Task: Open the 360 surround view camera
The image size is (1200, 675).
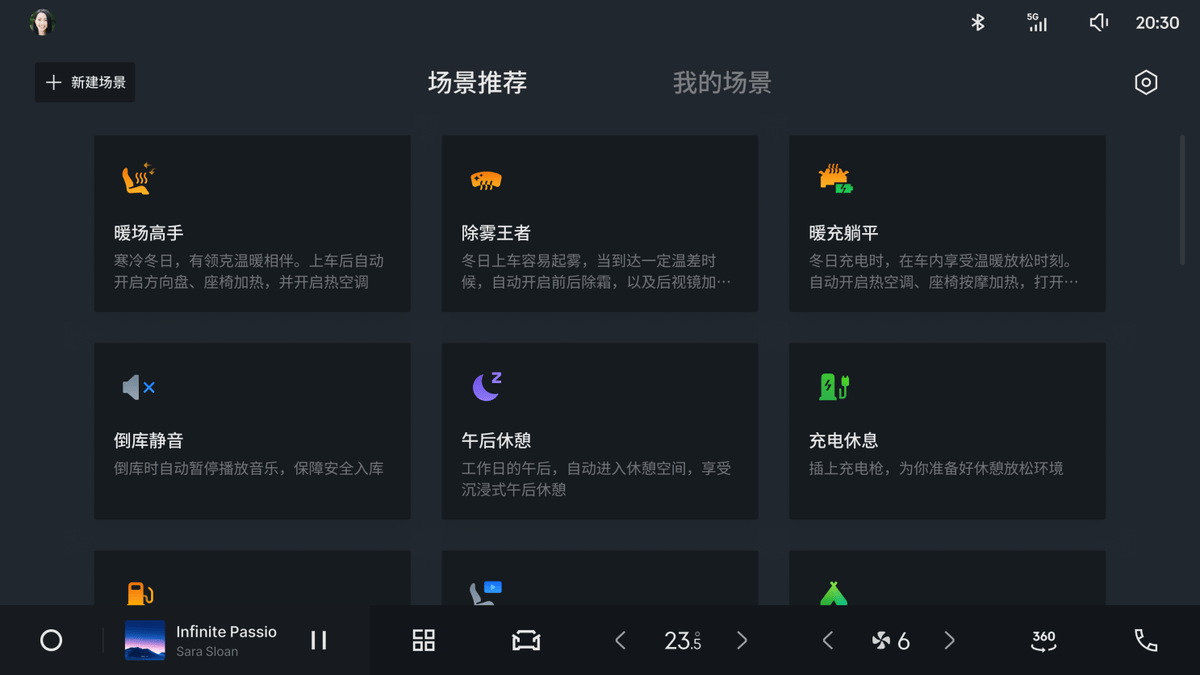Action: 1042,641
